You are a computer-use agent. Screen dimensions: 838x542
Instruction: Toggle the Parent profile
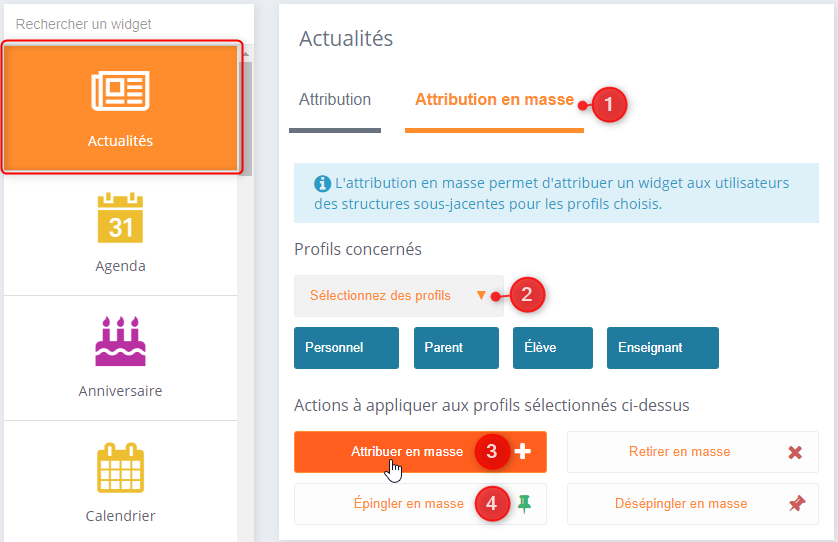click(456, 348)
